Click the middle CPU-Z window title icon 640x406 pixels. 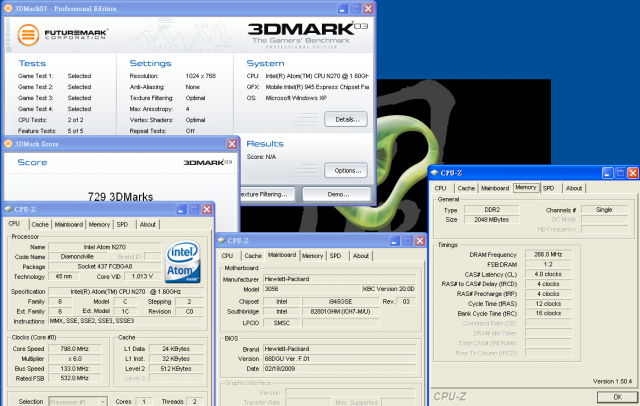tap(221, 241)
